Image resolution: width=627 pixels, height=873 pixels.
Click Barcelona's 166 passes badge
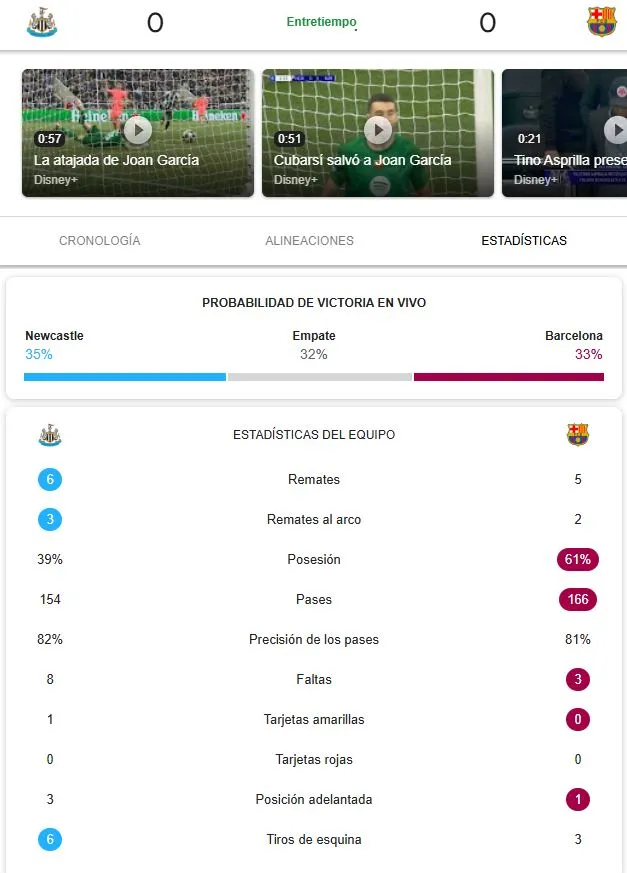(x=577, y=600)
